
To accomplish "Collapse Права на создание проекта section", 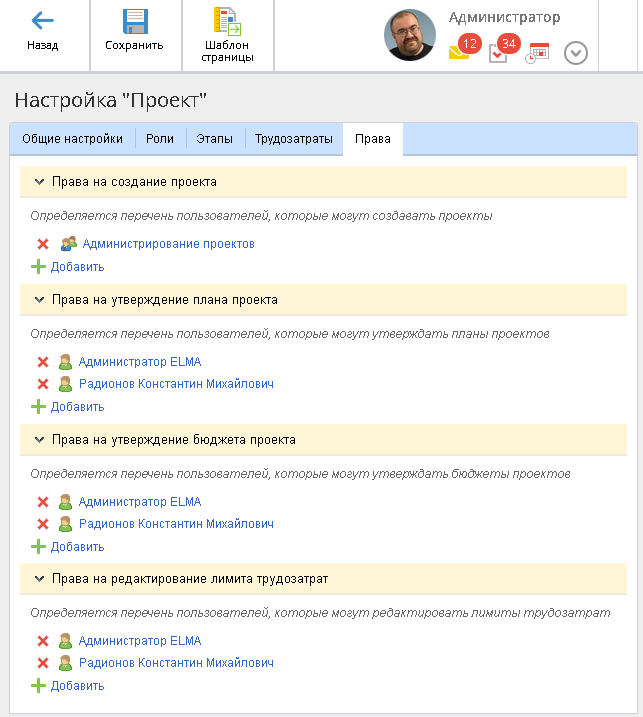I will point(39,182).
